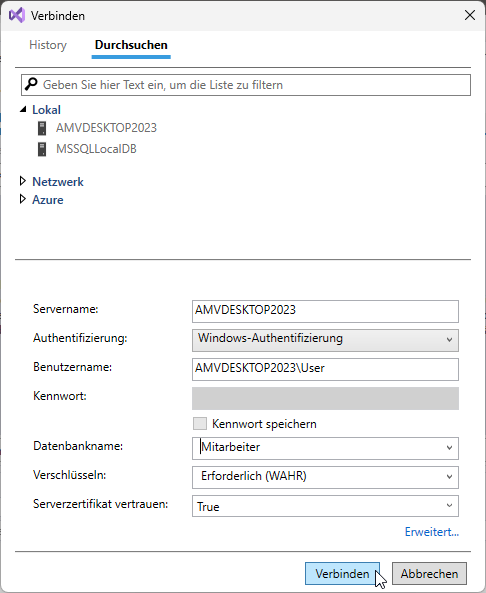The height and width of the screenshot is (593, 486).
Task: Click the server icon next to MSSQLLocalDB
Action: pos(42,149)
